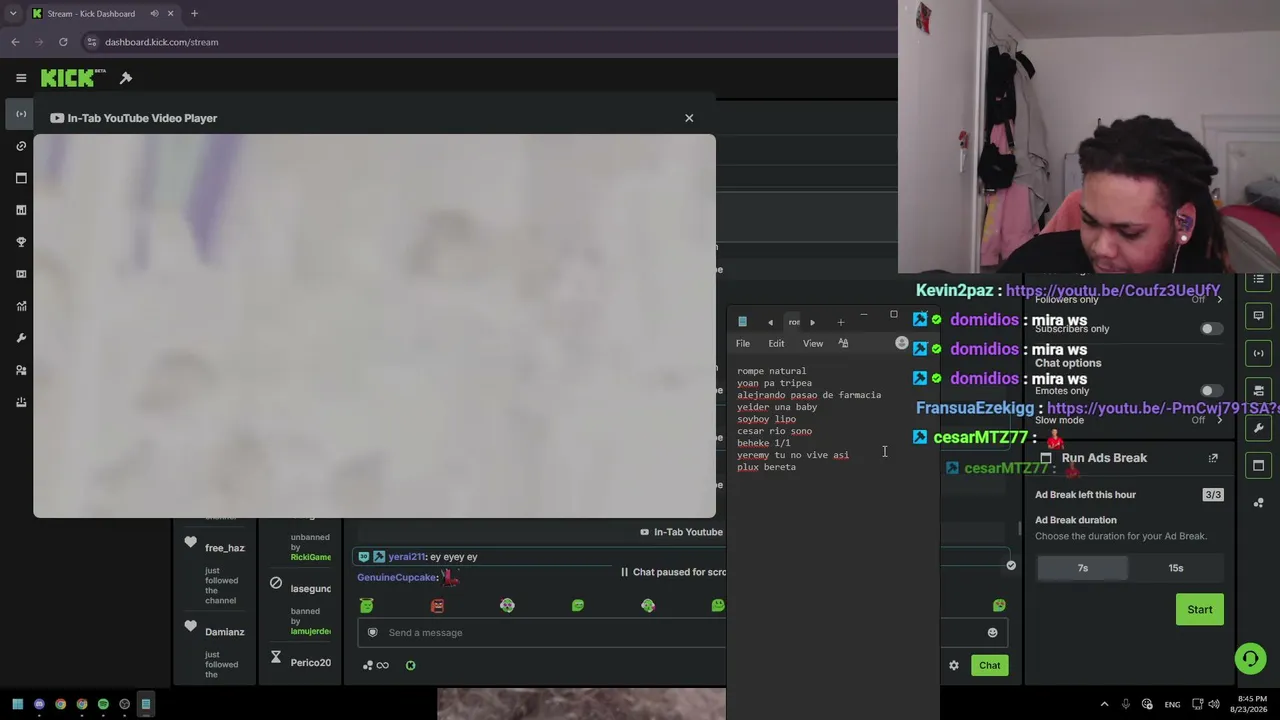Toggle Emotes only chat mode
1280x720 pixels.
tap(1211, 391)
